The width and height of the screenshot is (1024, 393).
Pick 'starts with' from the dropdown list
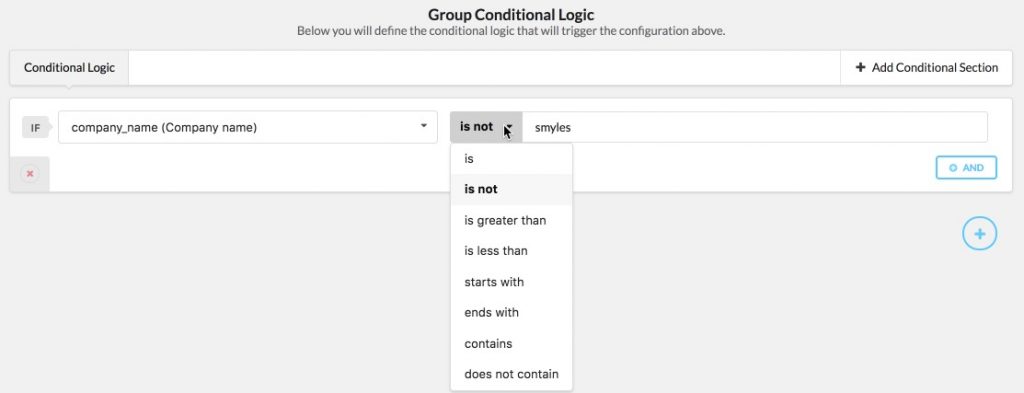(511, 282)
